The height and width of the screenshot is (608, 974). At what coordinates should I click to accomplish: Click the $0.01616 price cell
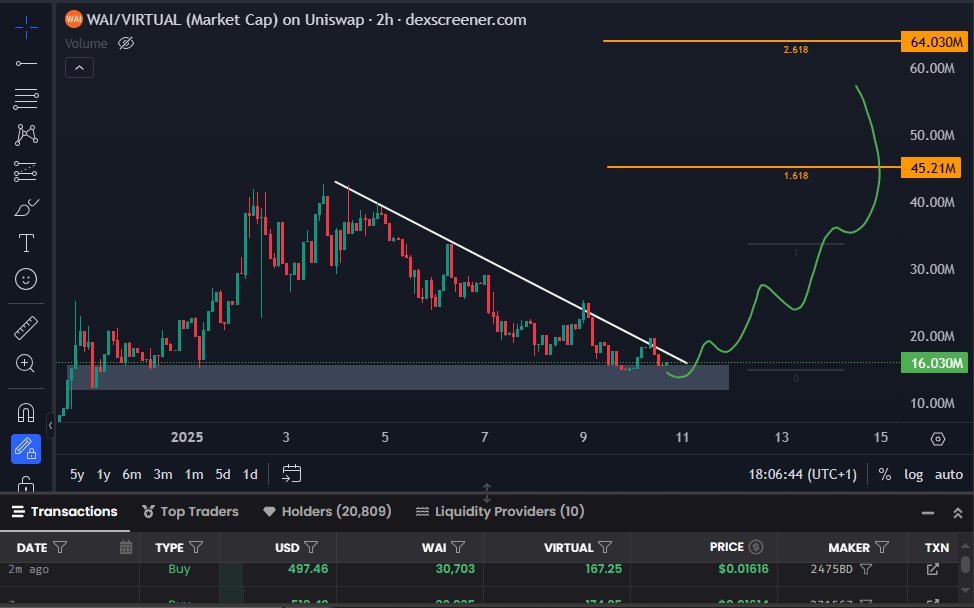[743, 569]
